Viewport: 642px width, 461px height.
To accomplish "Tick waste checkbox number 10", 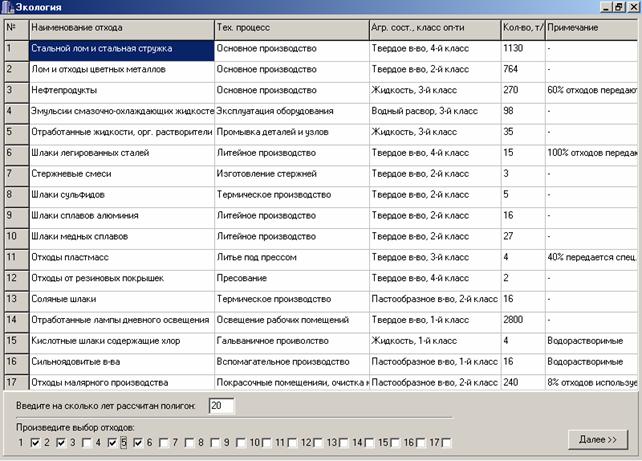I will pyautogui.click(x=267, y=442).
